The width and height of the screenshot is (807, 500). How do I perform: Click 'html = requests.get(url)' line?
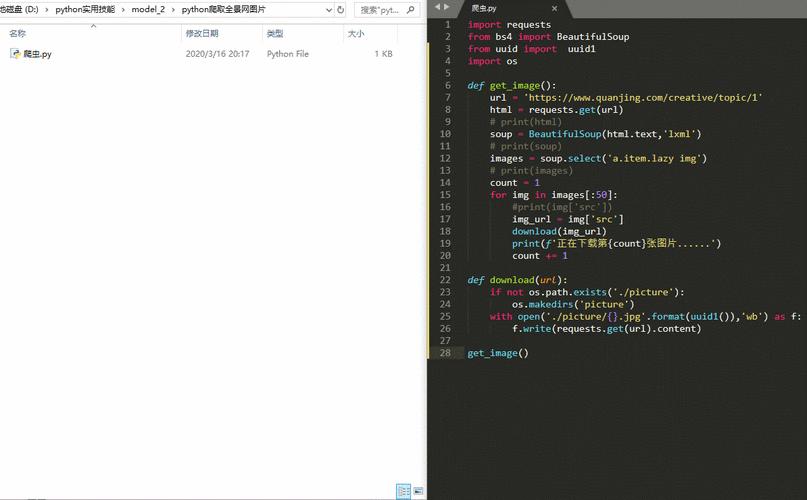[x=556, y=110]
